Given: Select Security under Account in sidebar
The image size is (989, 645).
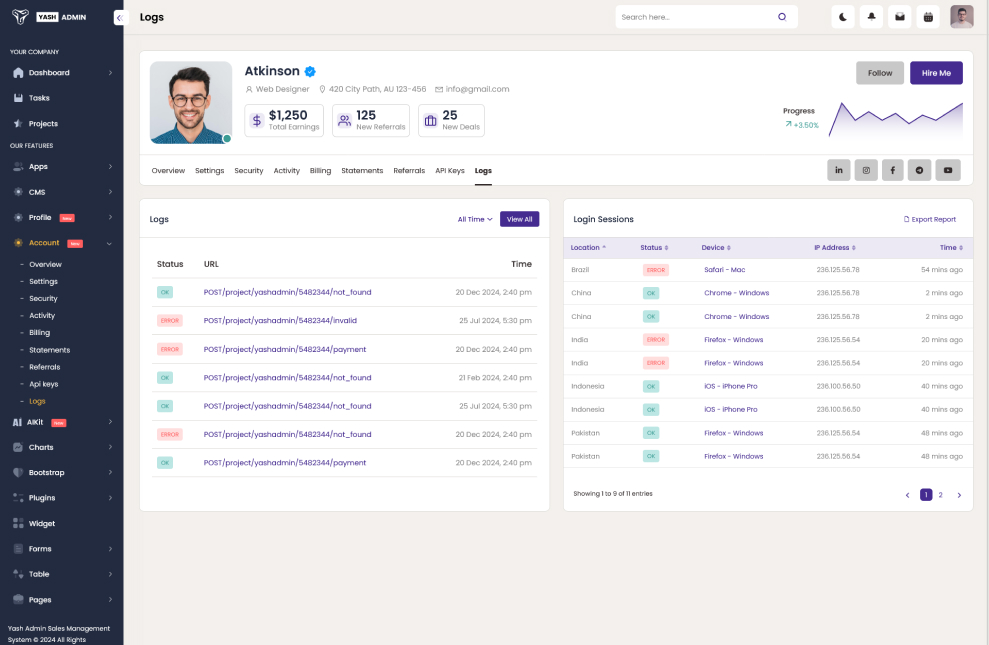Looking at the screenshot, I should [x=43, y=298].
